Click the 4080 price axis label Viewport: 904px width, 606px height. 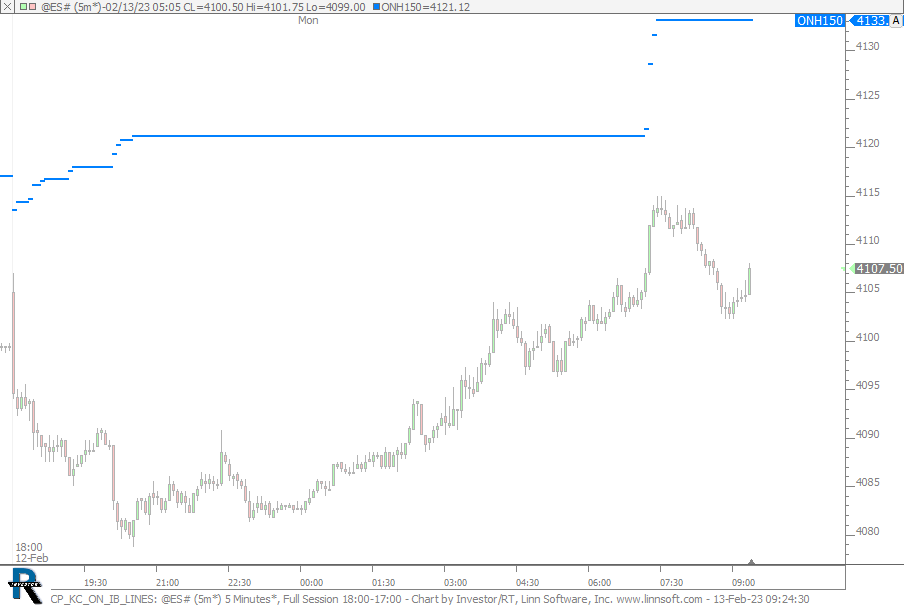[868, 531]
